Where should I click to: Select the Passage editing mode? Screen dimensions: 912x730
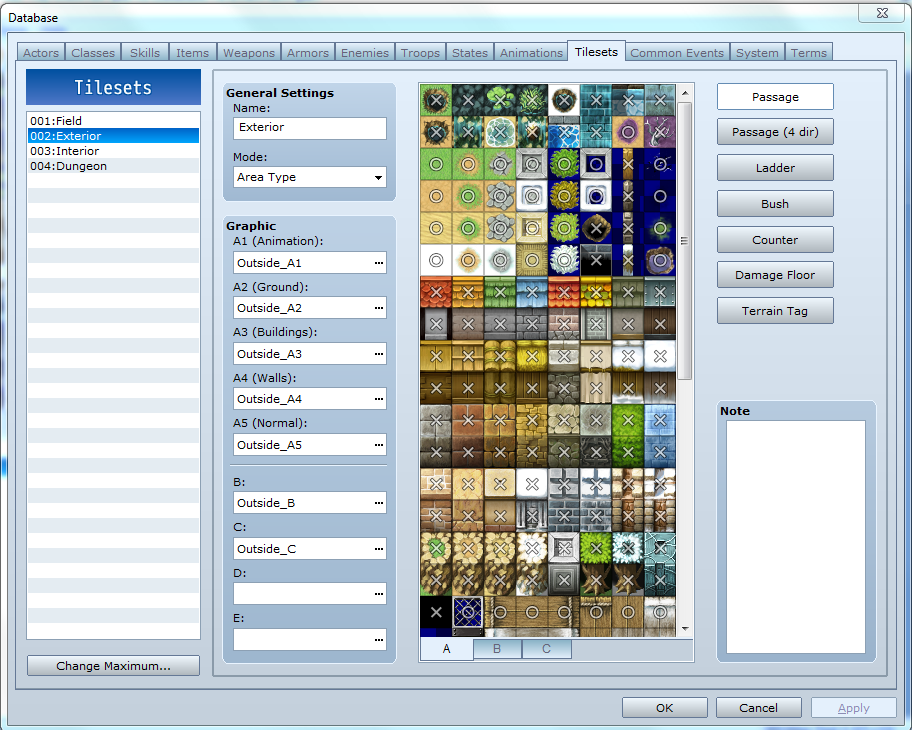(774, 96)
